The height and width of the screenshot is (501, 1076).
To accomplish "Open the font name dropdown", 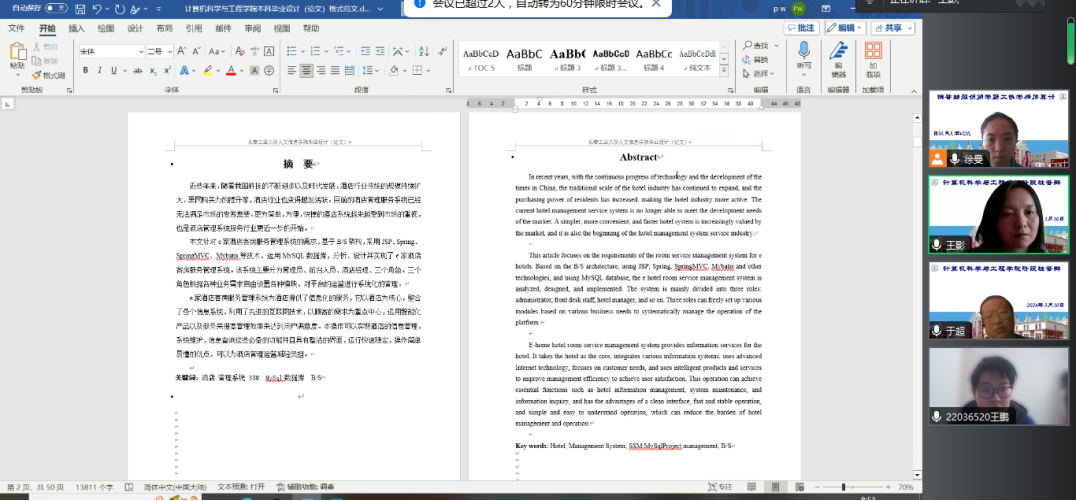I will point(140,50).
